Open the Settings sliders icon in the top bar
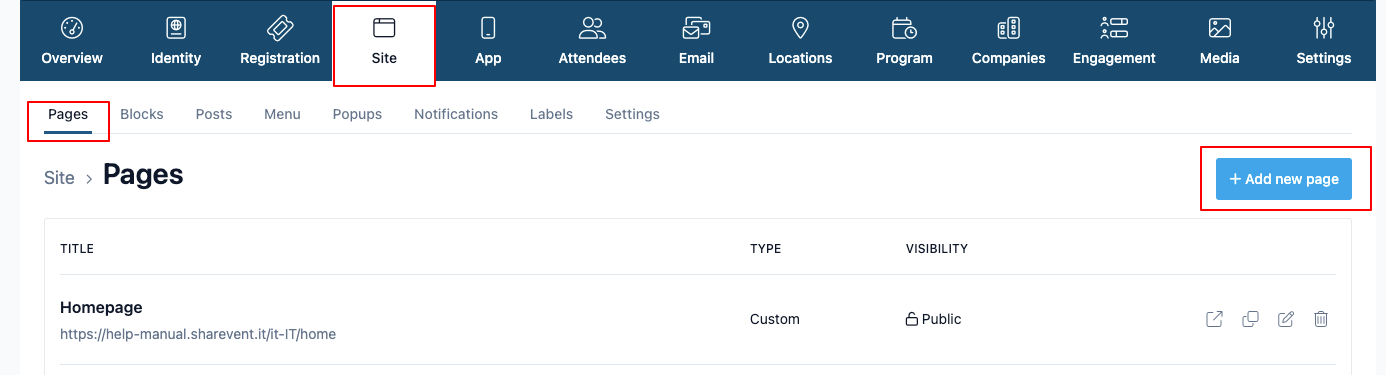 1324,28
